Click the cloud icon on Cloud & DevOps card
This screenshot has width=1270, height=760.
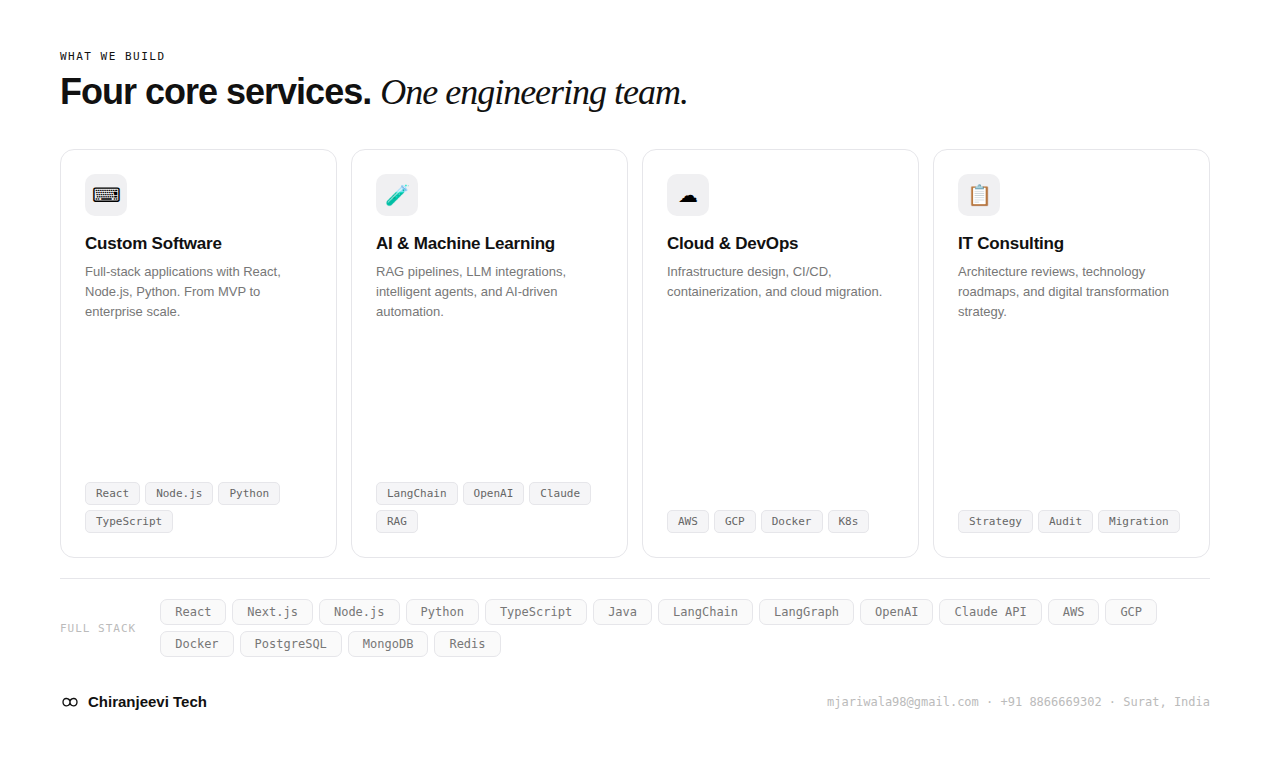tap(688, 195)
